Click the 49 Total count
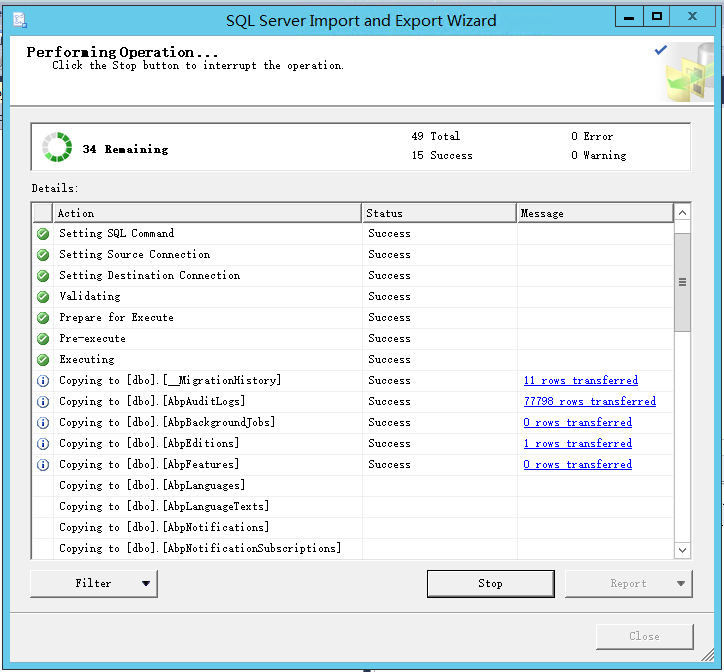This screenshot has height=672, width=724. pos(435,136)
